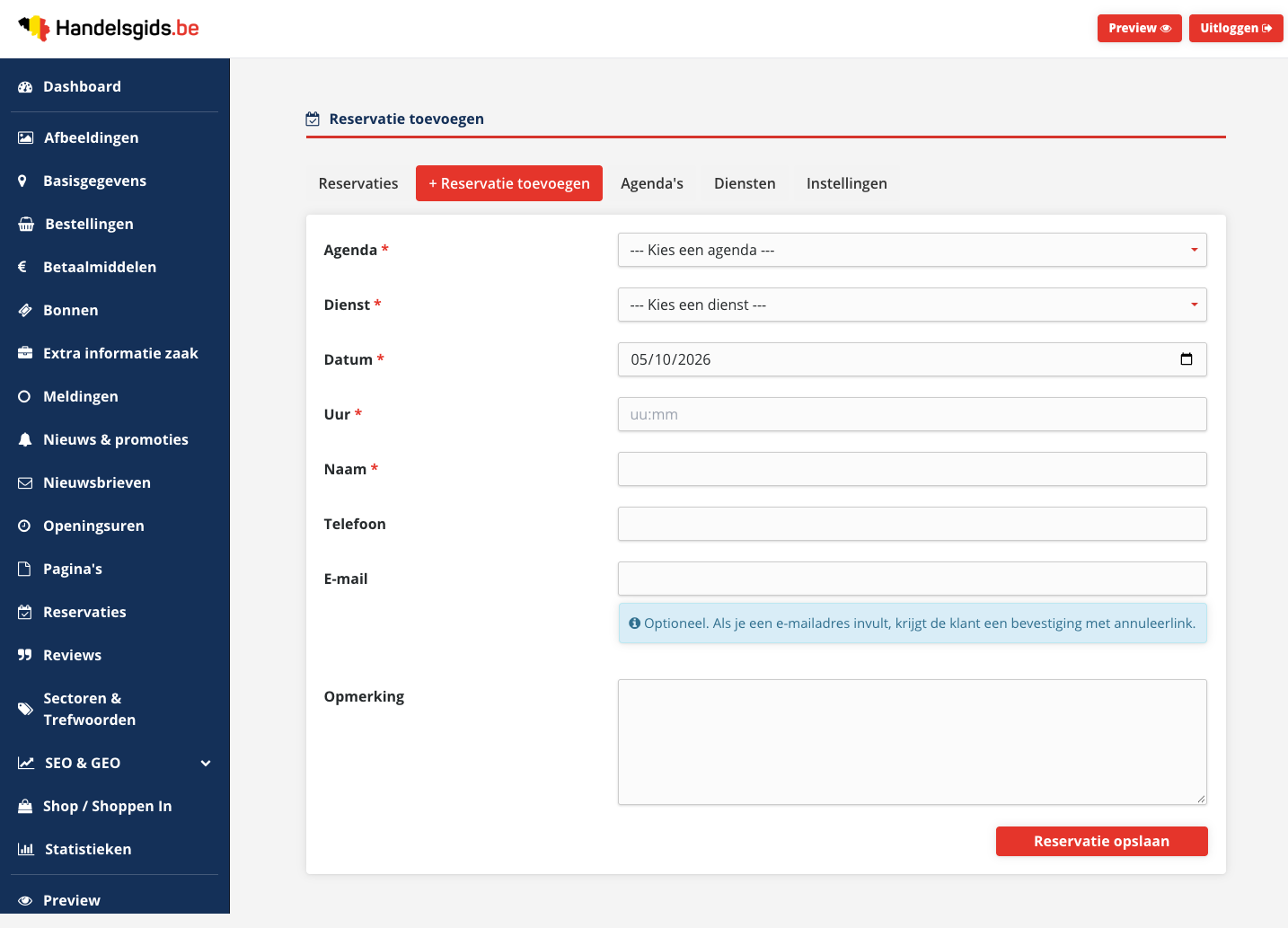Image resolution: width=1288 pixels, height=928 pixels.
Task: Click inside the Opmerking text area
Action: coord(913,742)
